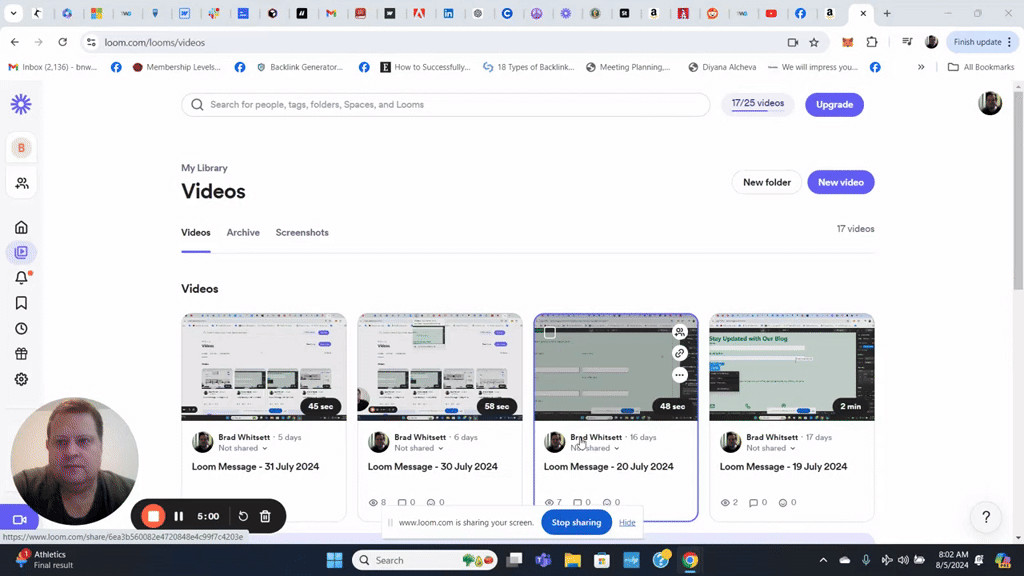Expand 'Not shared' dropdown on 30 July video
The height and width of the screenshot is (576, 1024).
click(419, 448)
